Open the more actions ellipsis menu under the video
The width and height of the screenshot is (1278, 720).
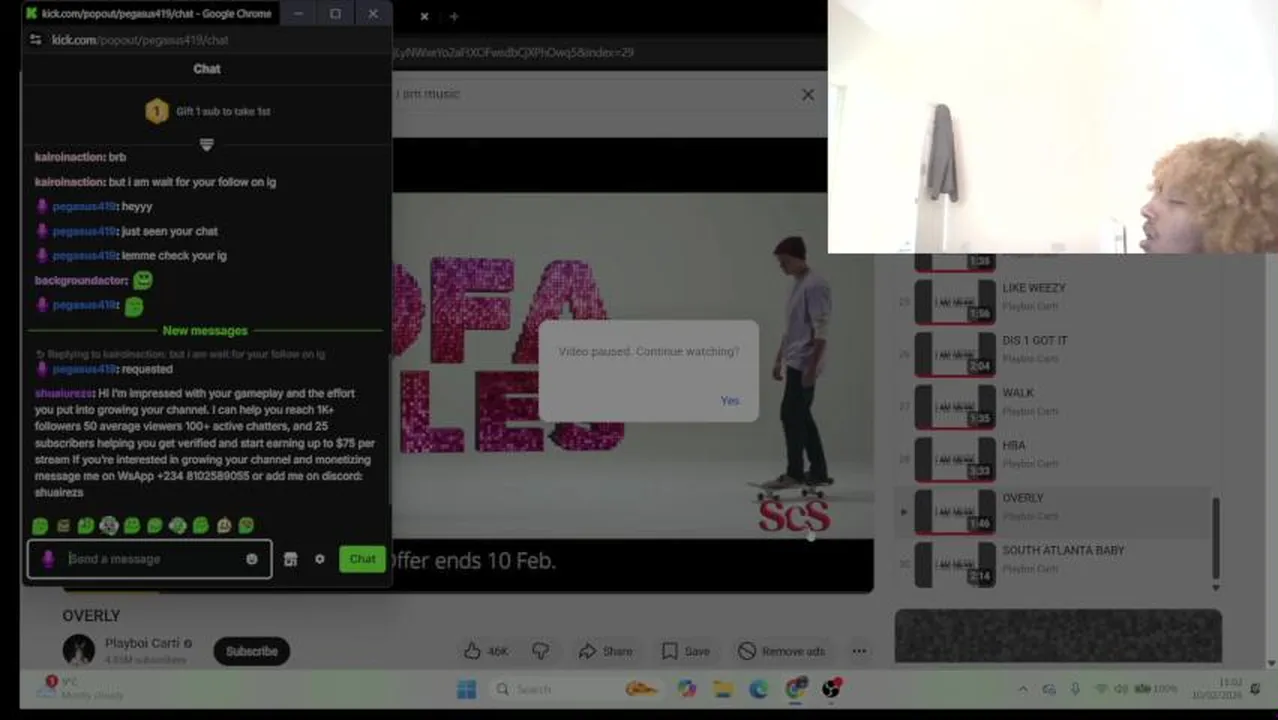tap(859, 651)
